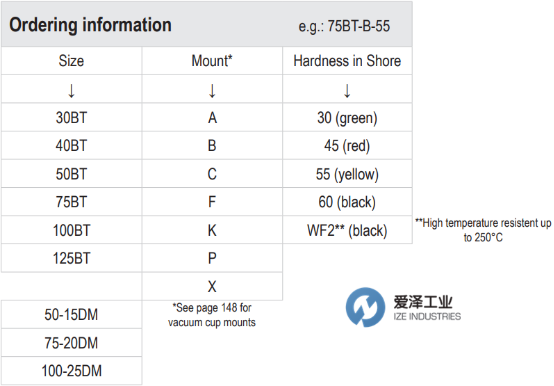This screenshot has height=386, width=554.
Task: Select the 30BT size cell
Action: click(71, 118)
